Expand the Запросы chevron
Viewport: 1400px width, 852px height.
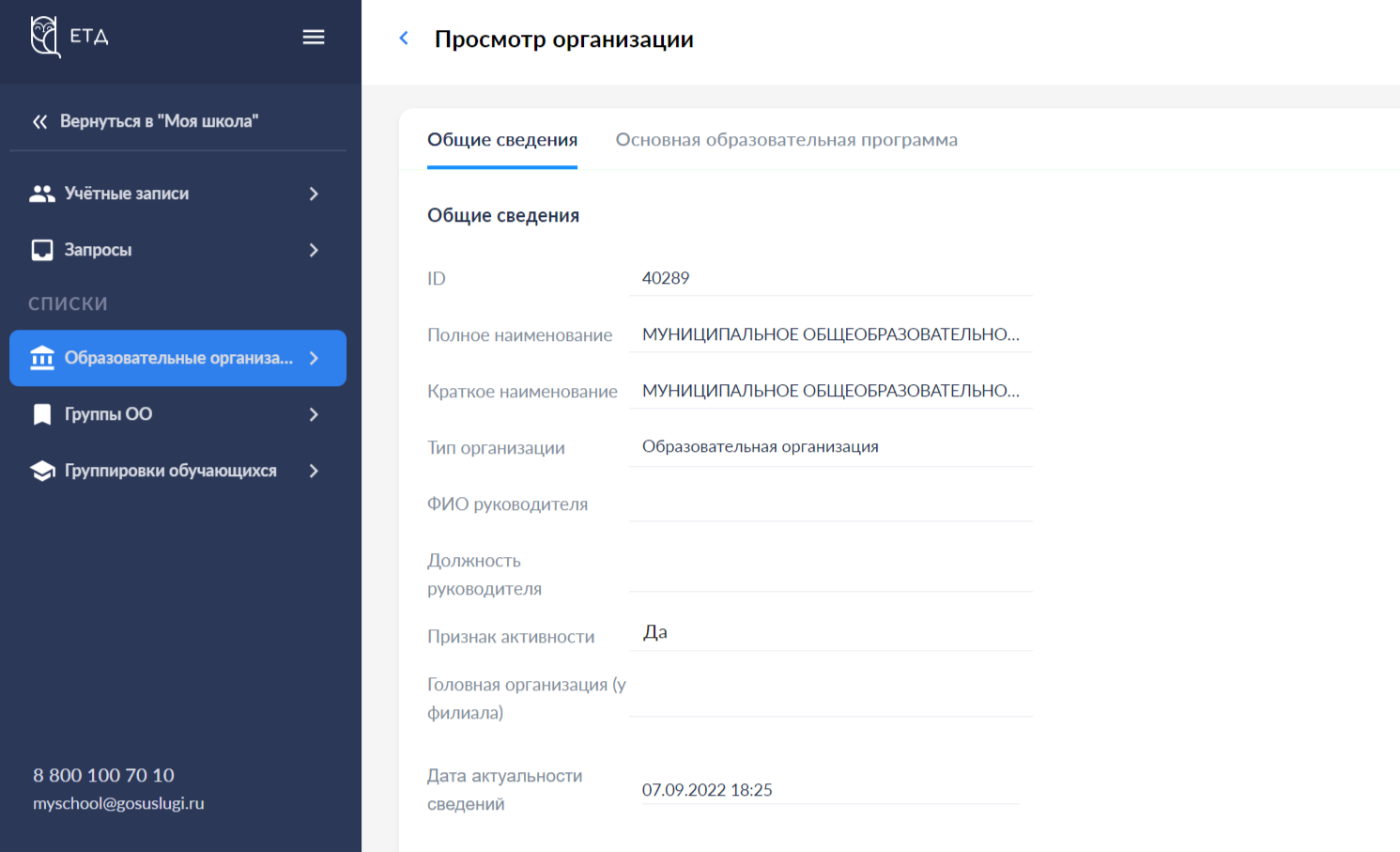(x=314, y=250)
